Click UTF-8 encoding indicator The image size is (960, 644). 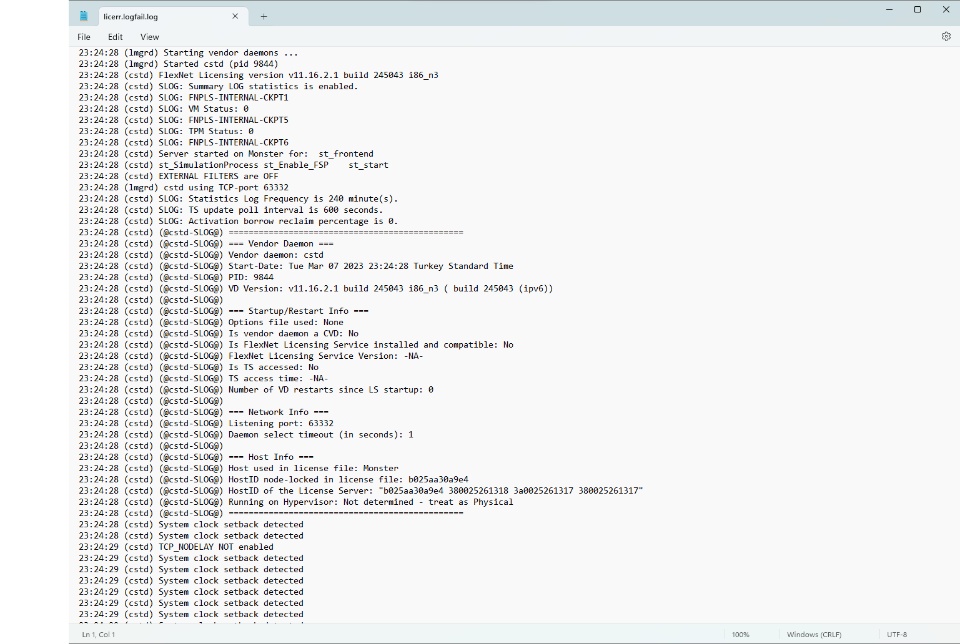(897, 634)
